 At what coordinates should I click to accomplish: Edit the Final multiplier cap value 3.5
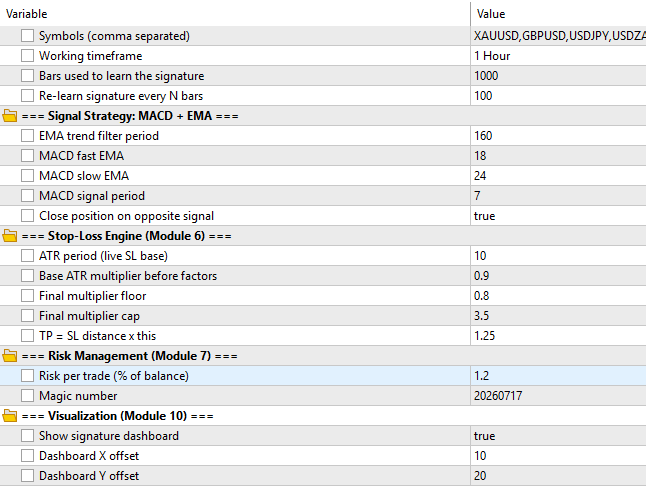pos(558,316)
